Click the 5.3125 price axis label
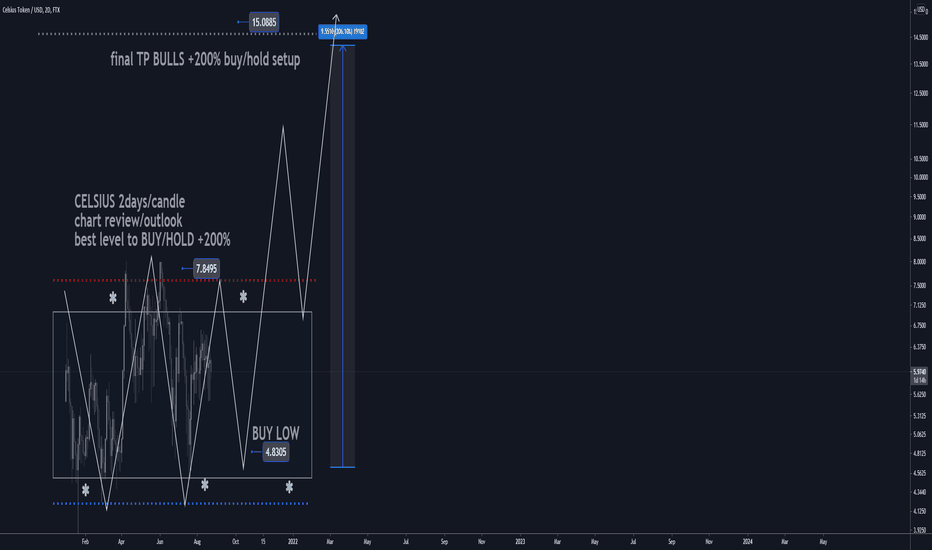 [x=920, y=416]
